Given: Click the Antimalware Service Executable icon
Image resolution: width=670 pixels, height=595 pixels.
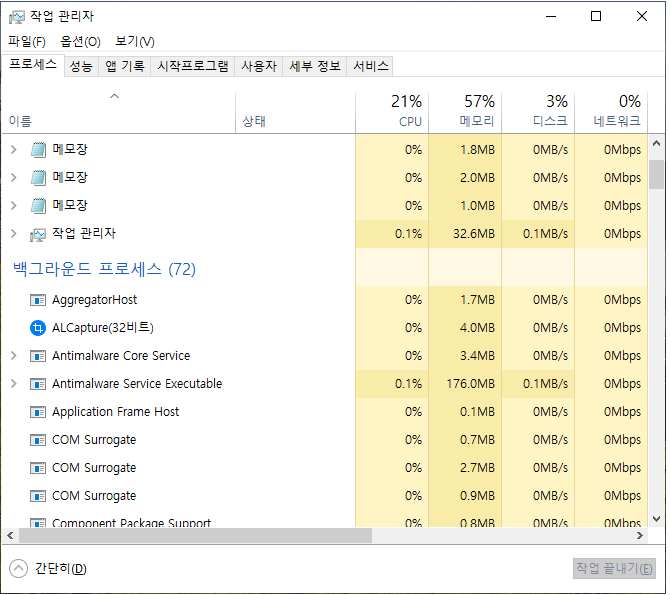Looking at the screenshot, I should [x=38, y=384].
